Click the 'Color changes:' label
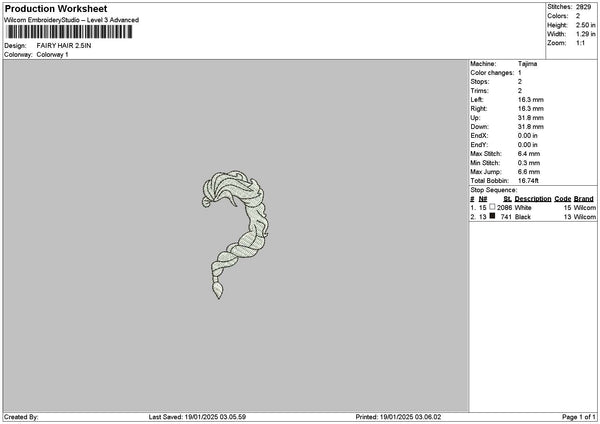600x424 pixels. click(492, 73)
